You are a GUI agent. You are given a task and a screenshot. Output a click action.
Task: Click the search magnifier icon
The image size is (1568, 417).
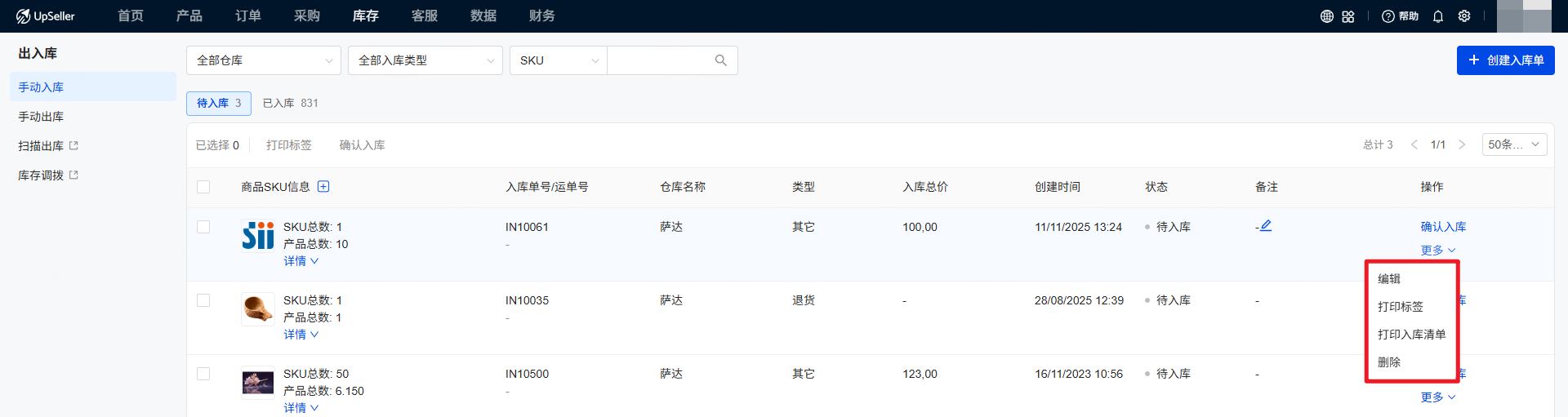[720, 60]
